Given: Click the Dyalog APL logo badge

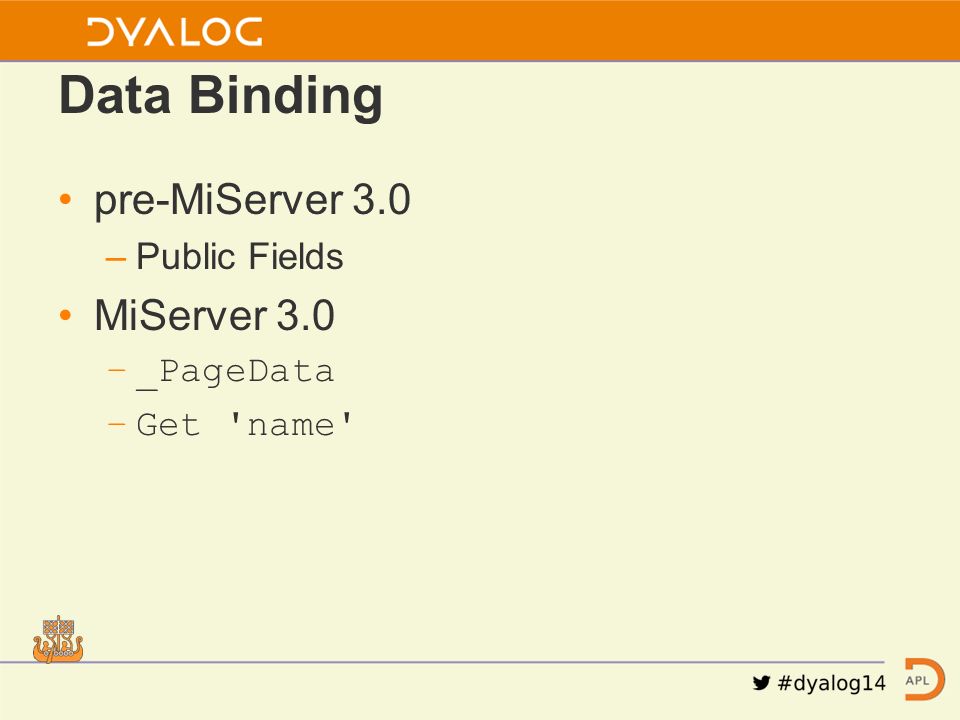Looking at the screenshot, I should [924, 680].
